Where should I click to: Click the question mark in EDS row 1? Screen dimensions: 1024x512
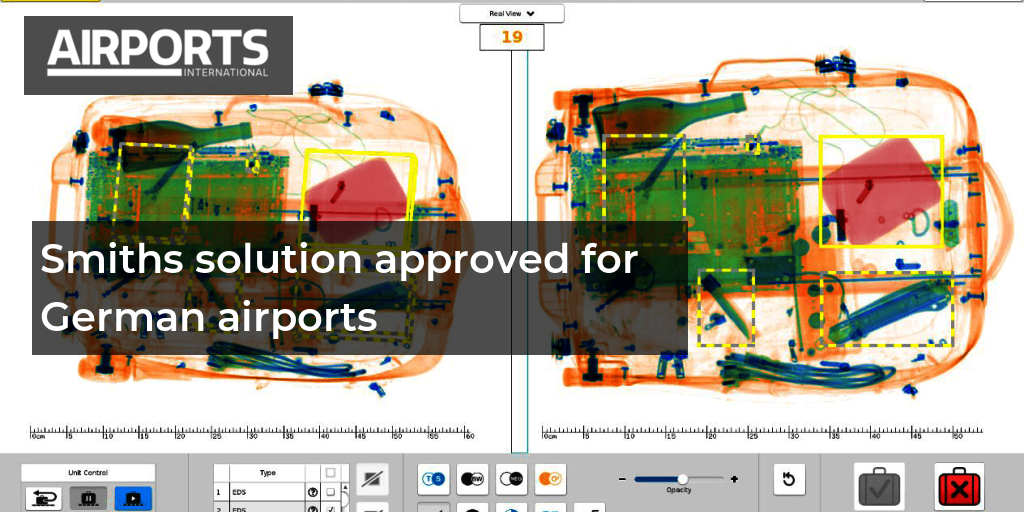[311, 492]
